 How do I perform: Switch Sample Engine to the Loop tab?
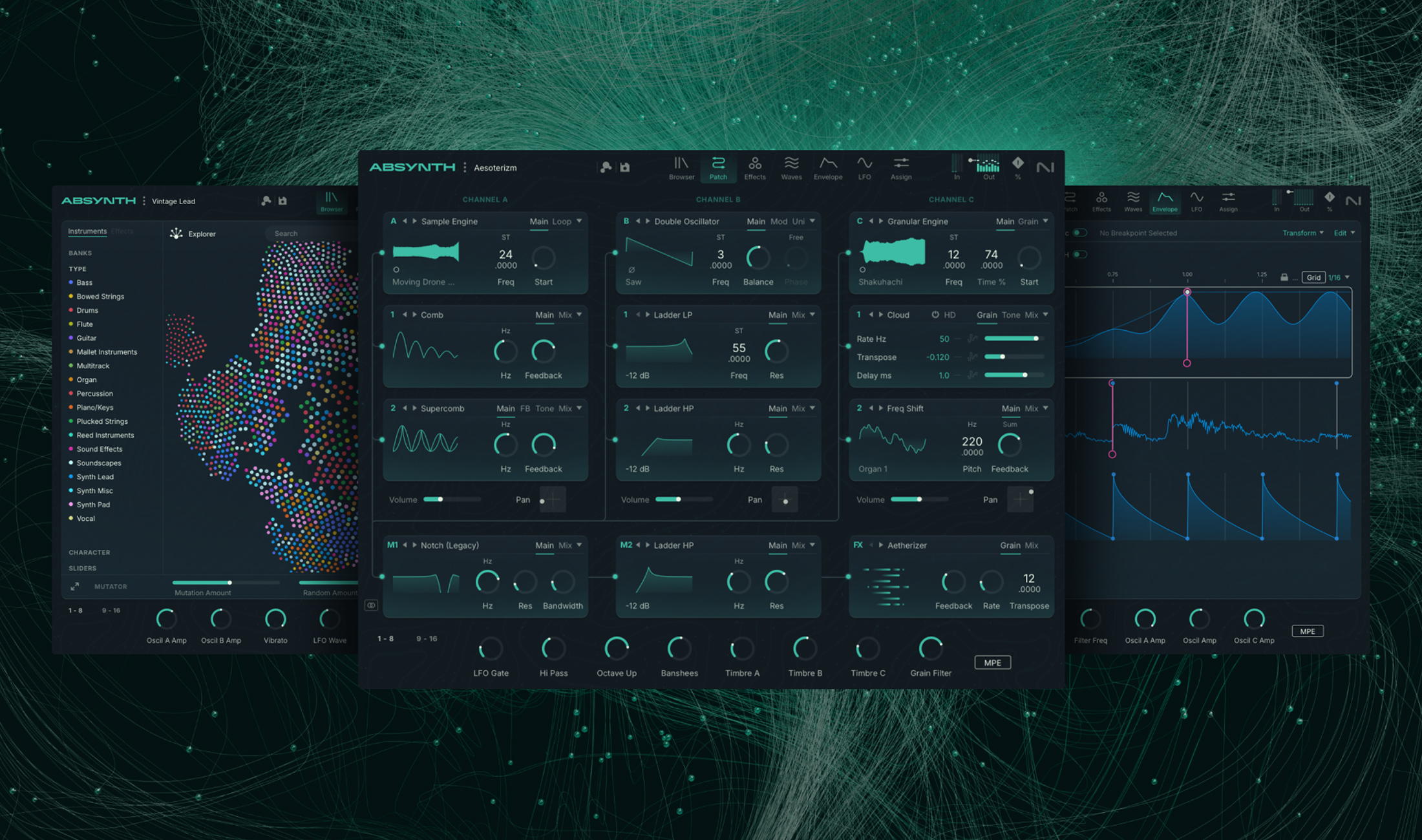click(561, 221)
